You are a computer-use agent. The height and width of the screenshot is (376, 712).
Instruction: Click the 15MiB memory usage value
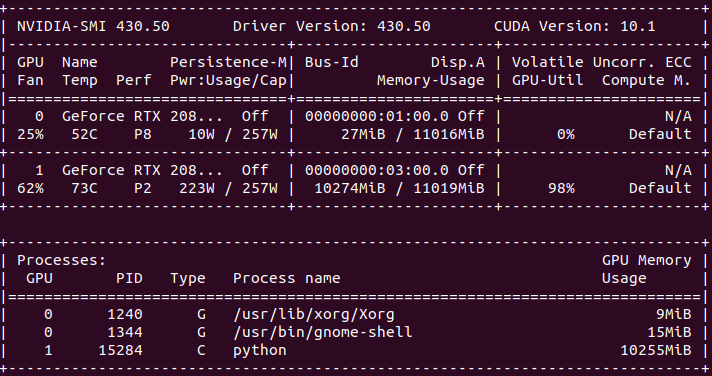669,332
